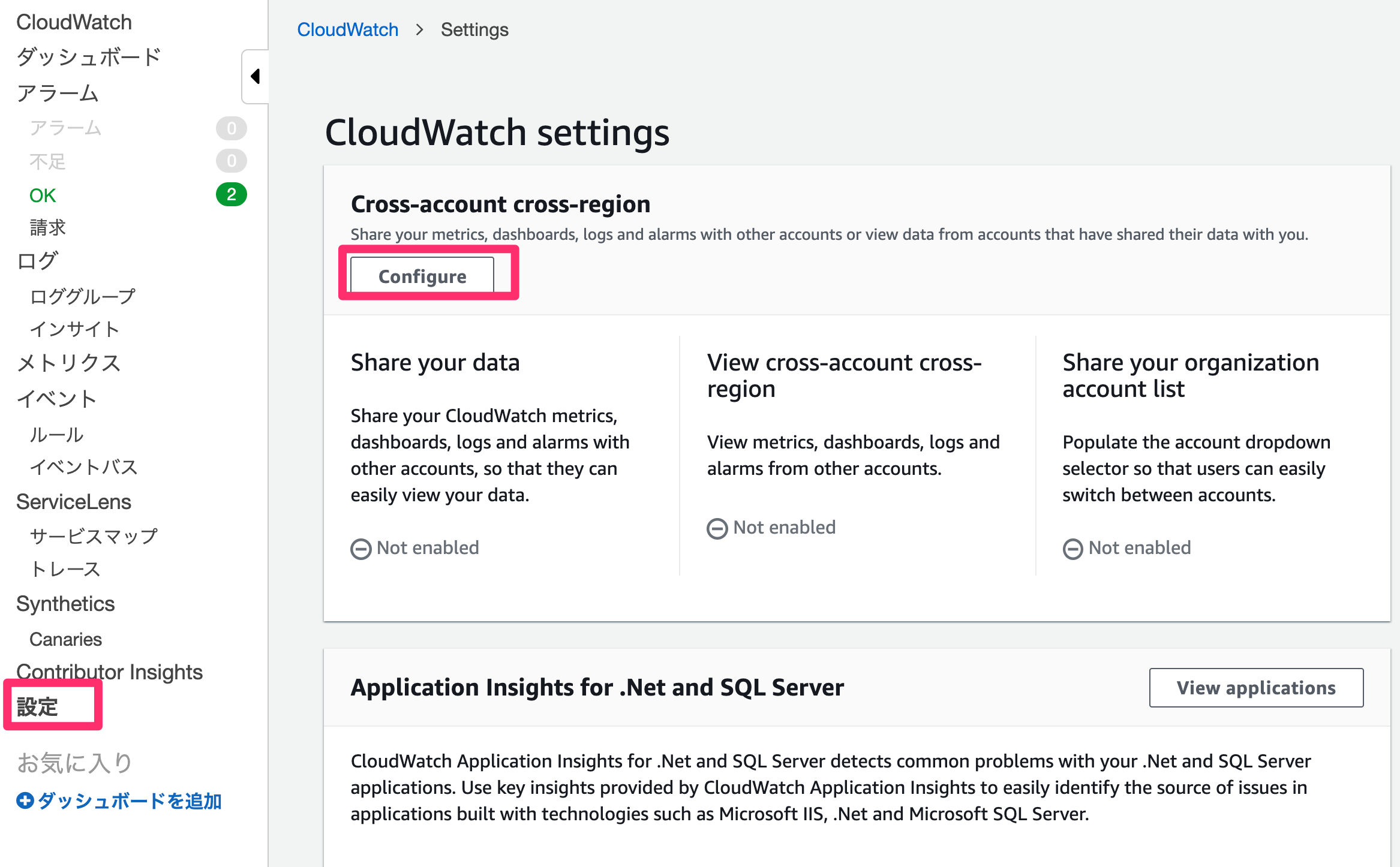Click the count badge showing 0 next to 不足
The height and width of the screenshot is (867, 1400).
click(232, 161)
